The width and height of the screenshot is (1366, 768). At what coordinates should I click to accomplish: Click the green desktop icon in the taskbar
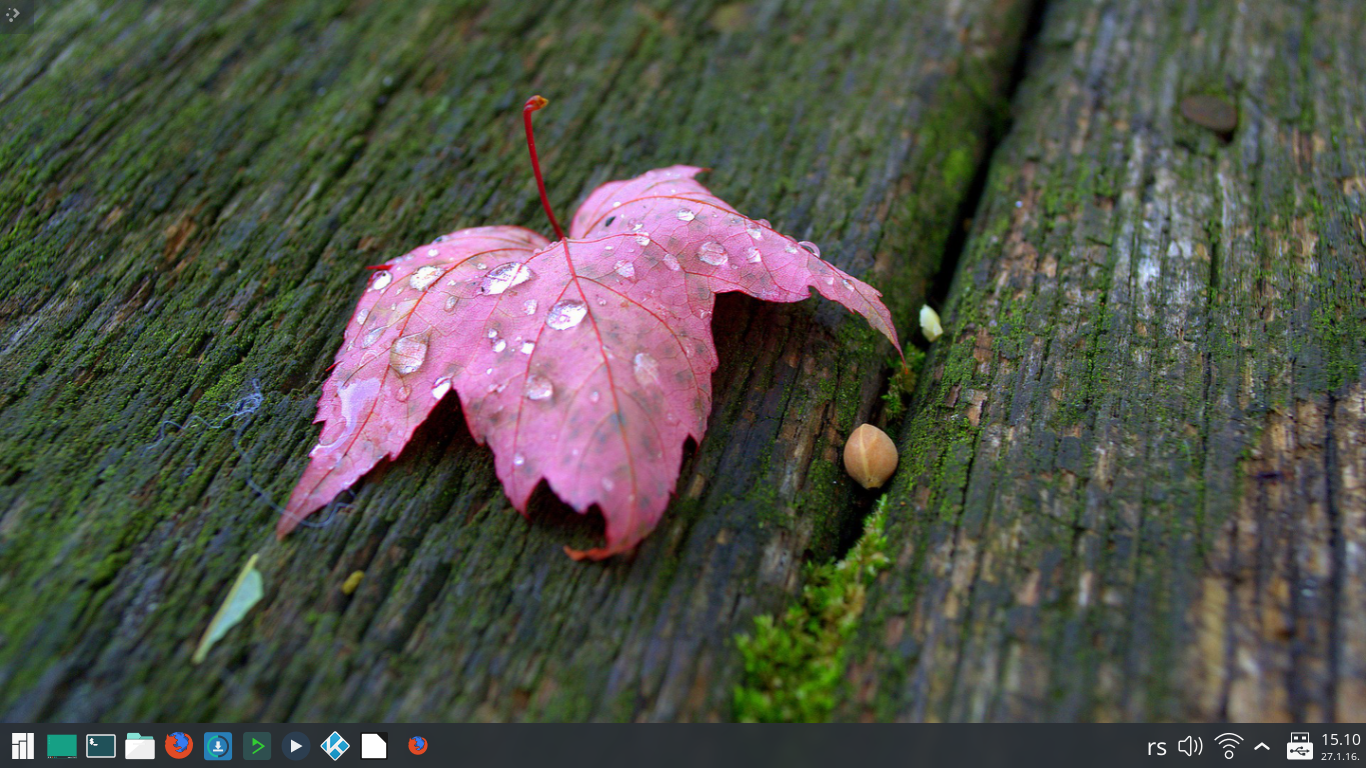pos(61,746)
